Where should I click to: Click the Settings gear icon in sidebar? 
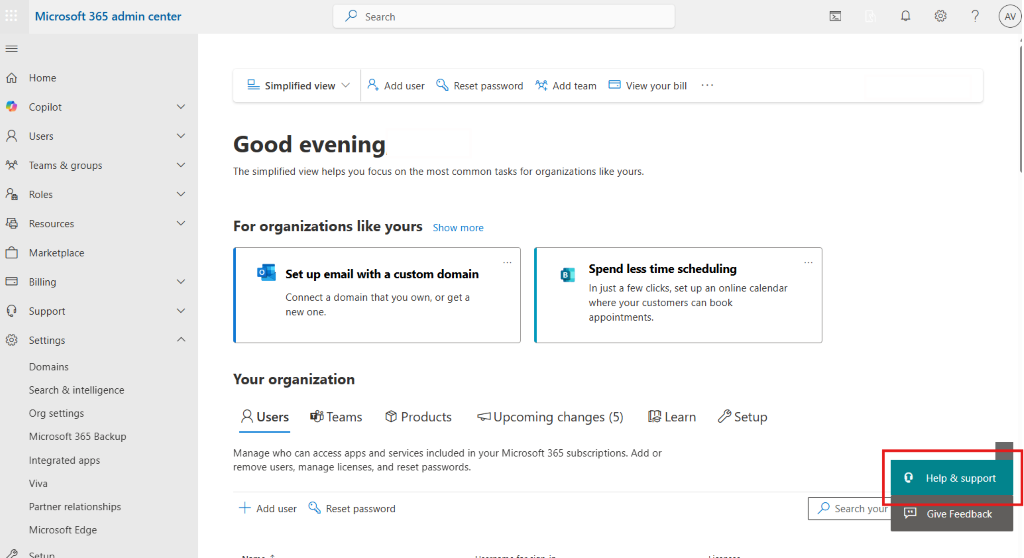pyautogui.click(x=12, y=340)
